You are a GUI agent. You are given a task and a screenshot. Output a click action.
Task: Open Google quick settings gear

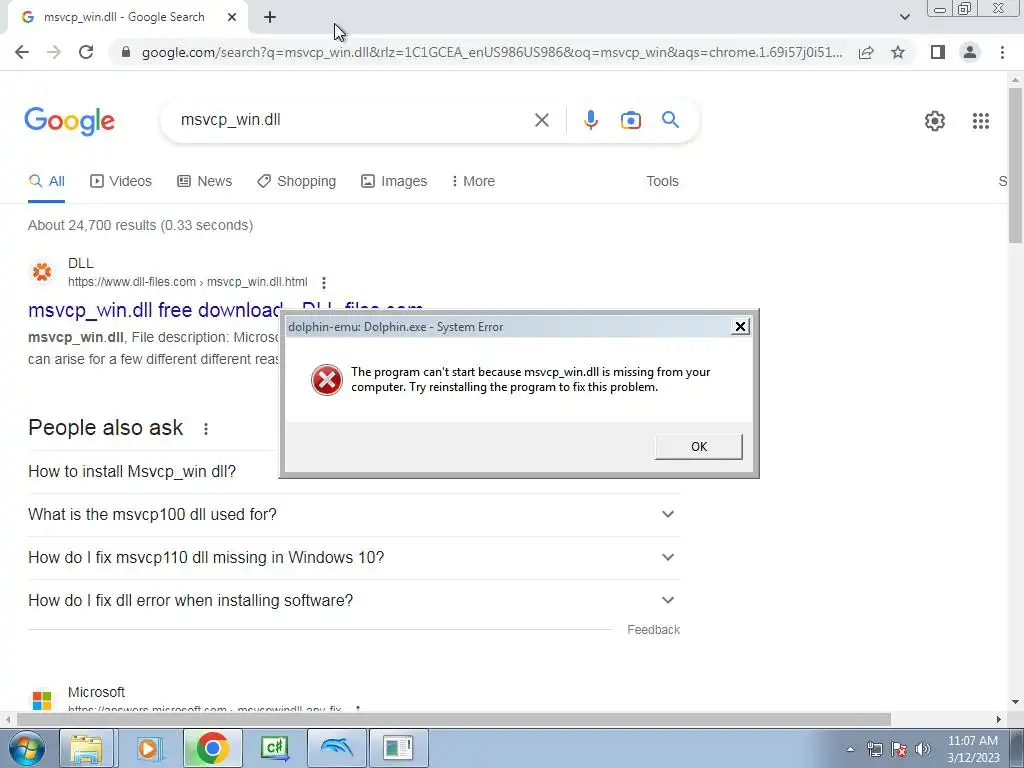pos(935,121)
